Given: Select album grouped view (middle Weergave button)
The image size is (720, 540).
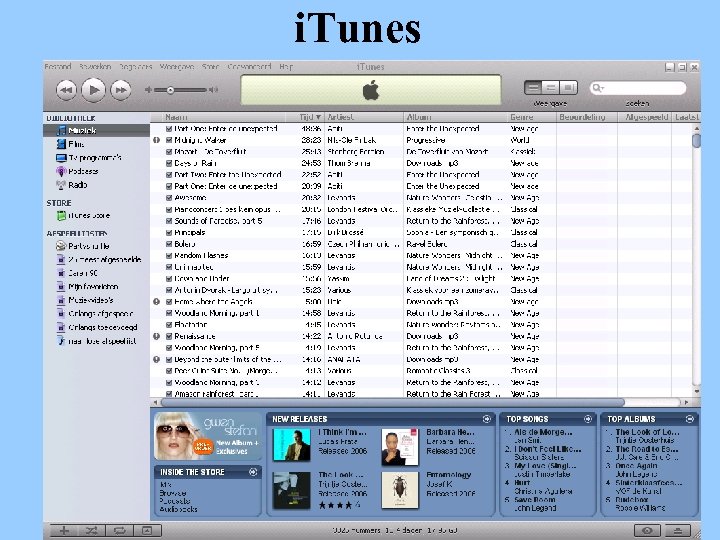Looking at the screenshot, I should click(x=551, y=87).
